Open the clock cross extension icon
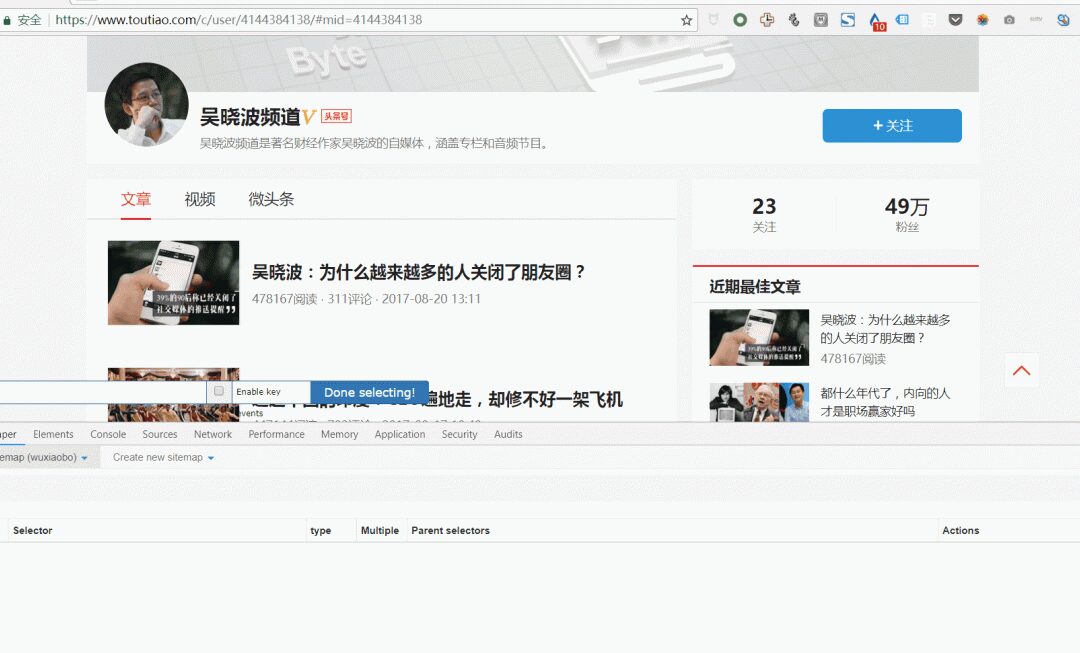Image resolution: width=1080 pixels, height=653 pixels. pyautogui.click(x=767, y=20)
